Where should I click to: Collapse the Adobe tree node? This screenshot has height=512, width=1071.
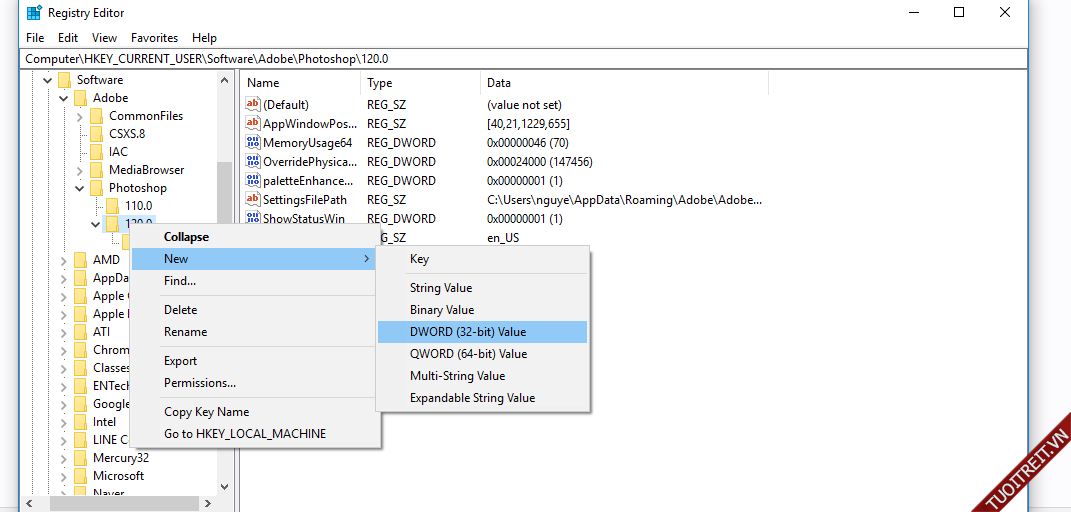tap(64, 98)
